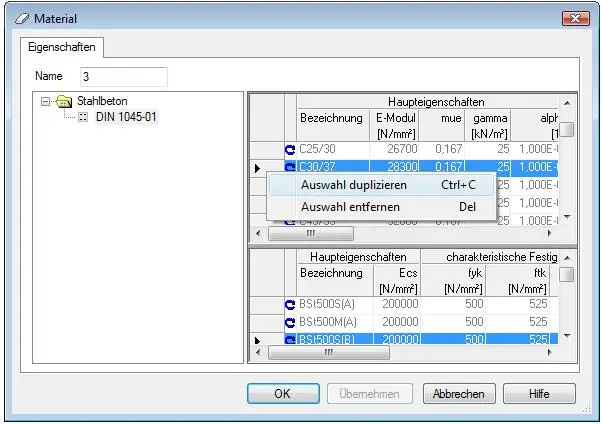602x424 pixels.
Task: Click the E-Modul column header
Action: (x=395, y=126)
